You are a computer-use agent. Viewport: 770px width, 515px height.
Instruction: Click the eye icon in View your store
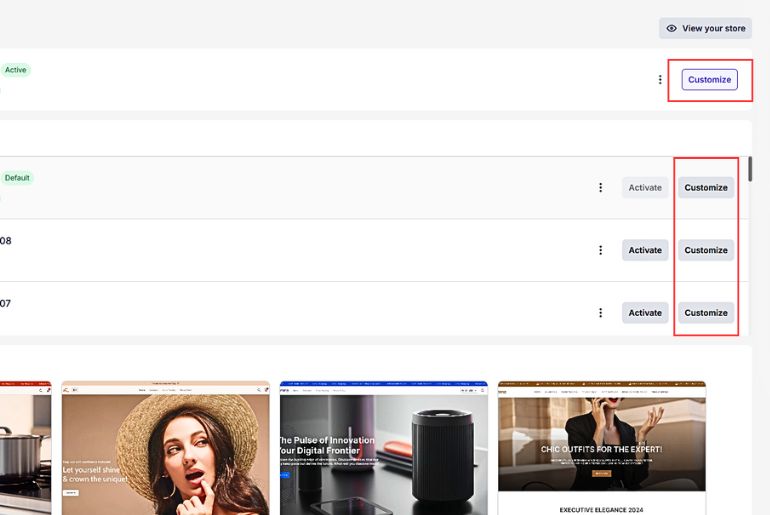coord(671,28)
